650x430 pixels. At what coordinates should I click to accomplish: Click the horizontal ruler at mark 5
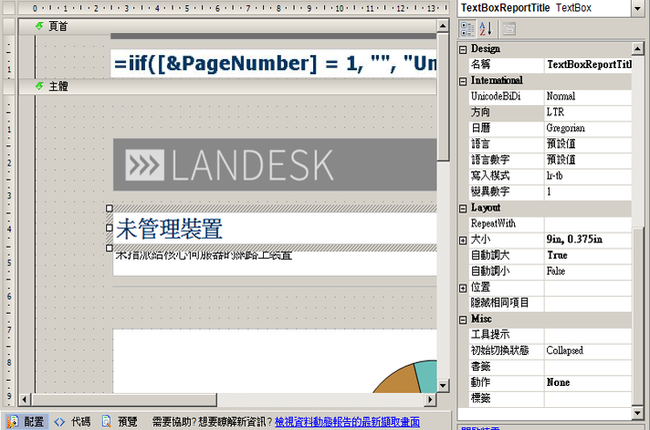(187, 8)
